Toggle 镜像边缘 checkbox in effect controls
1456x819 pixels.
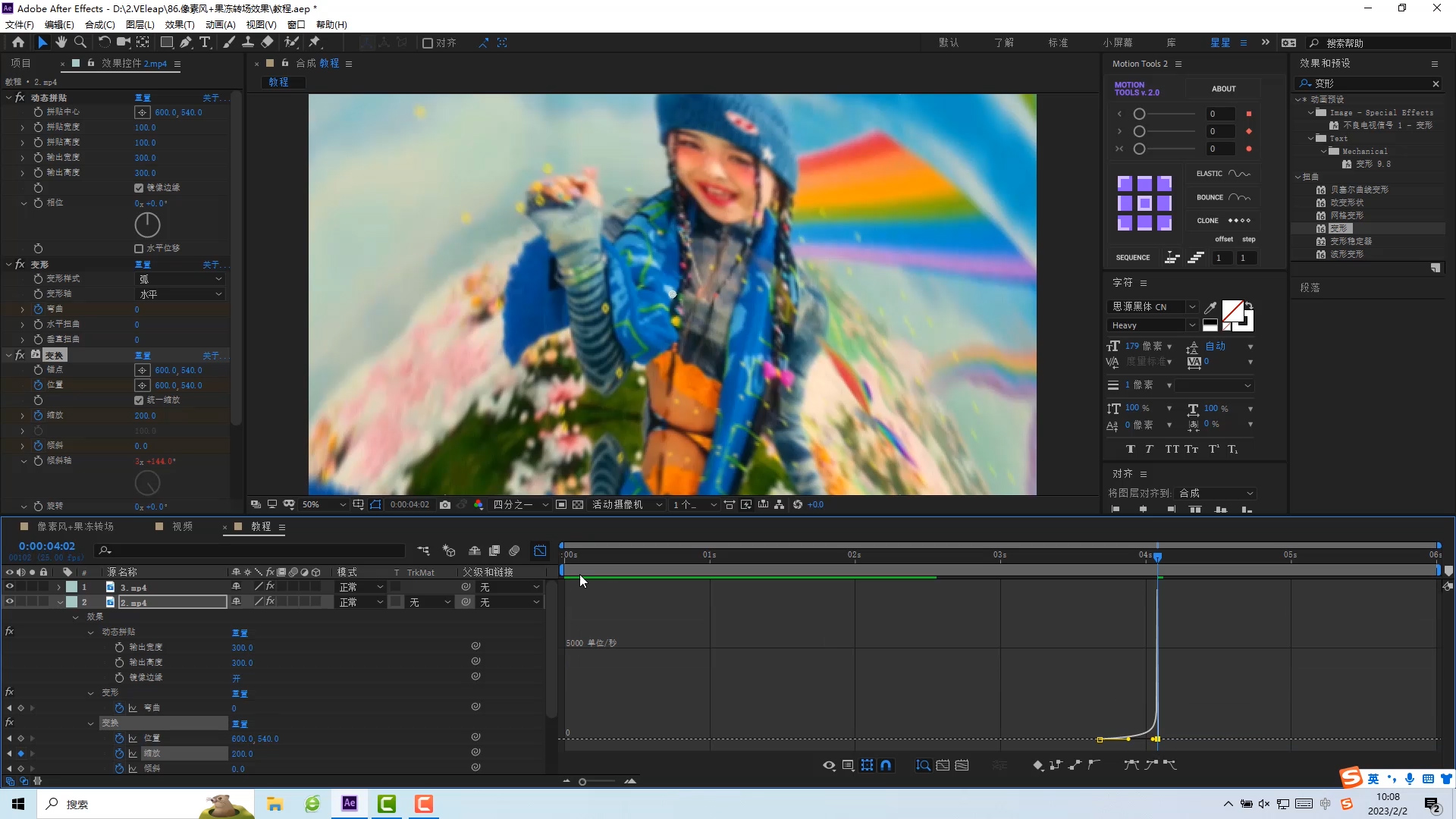coord(139,188)
